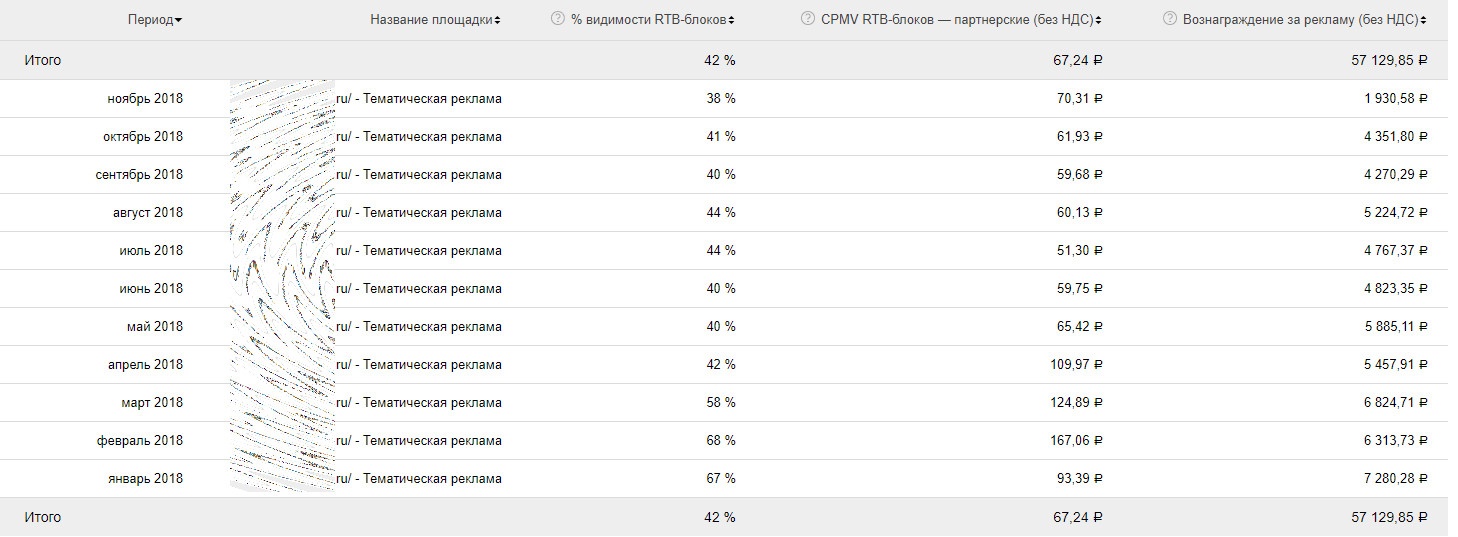Click help icon beside "% видимости RTB-блоков"

tap(558, 20)
